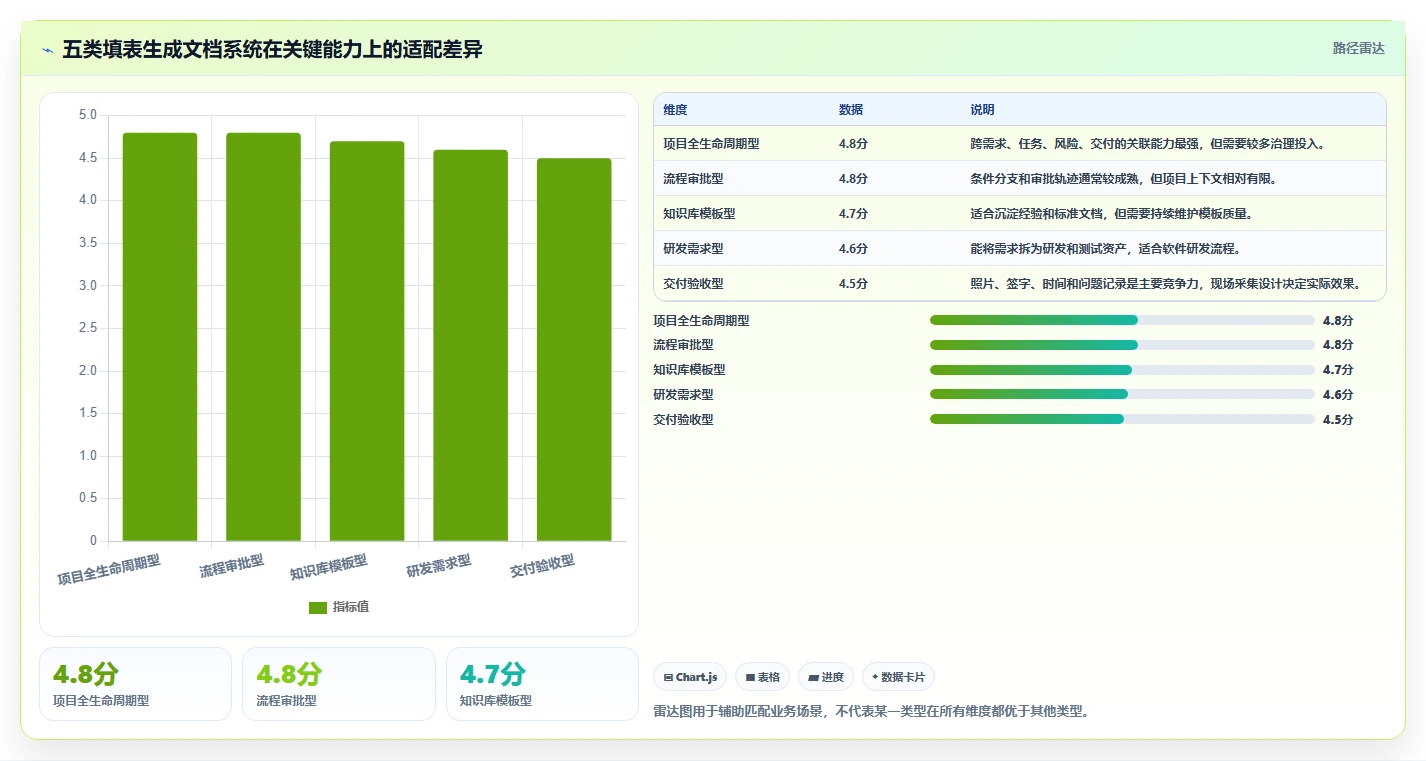
Task: Click the 5.0 y-axis tick label
Action: (88, 115)
